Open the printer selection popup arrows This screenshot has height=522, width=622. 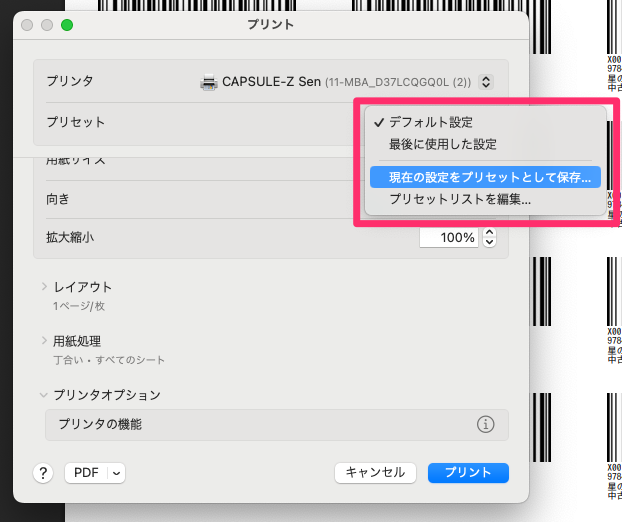(x=486, y=82)
